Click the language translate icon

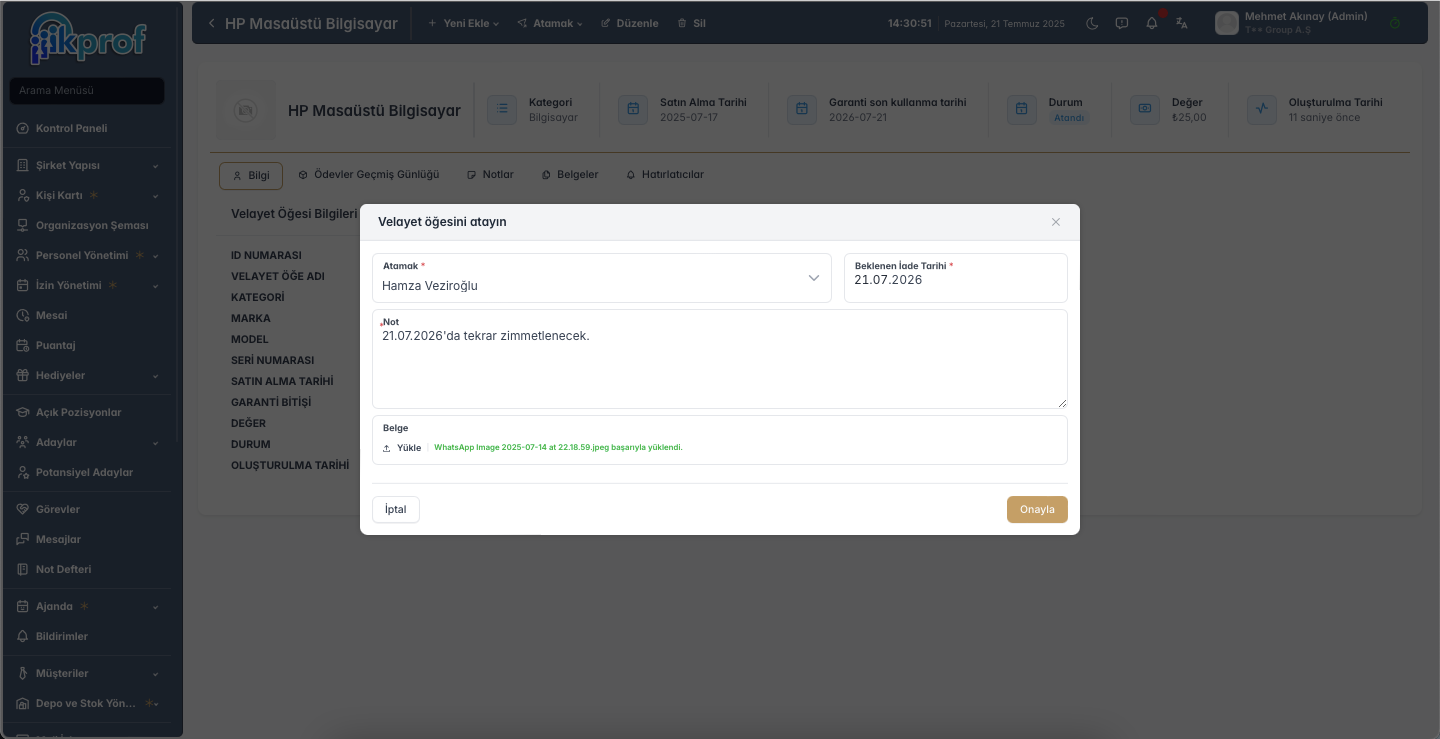point(1182,23)
